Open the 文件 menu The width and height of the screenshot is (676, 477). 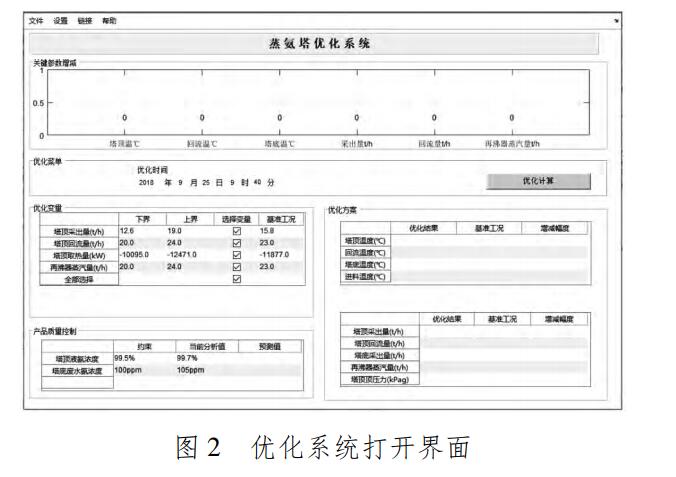click(35, 21)
